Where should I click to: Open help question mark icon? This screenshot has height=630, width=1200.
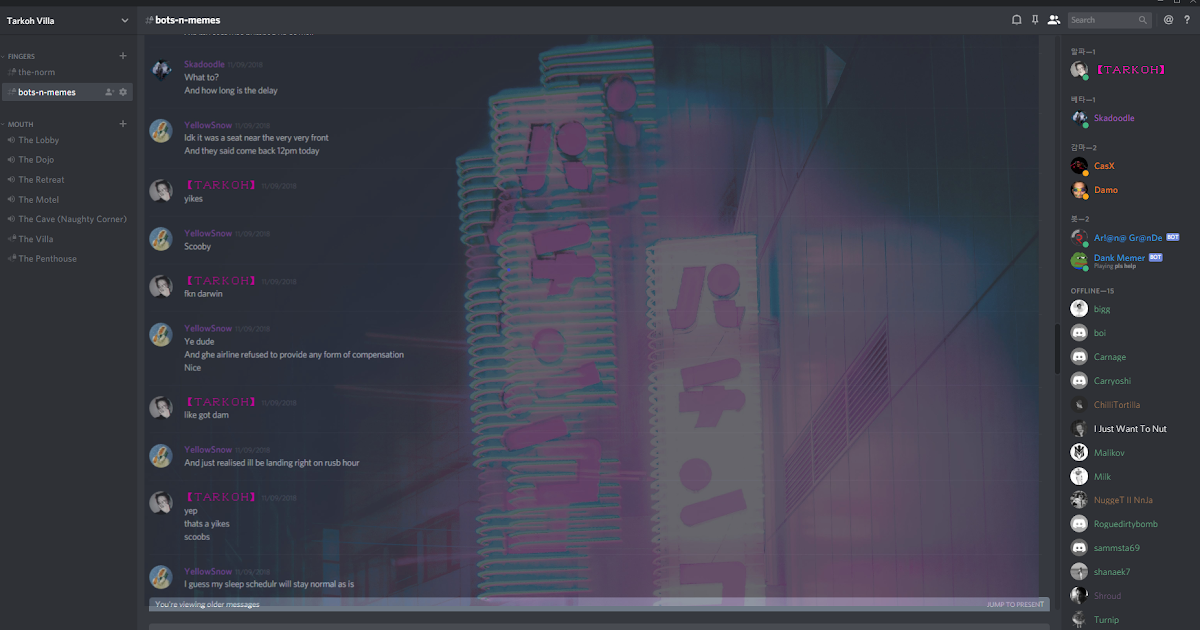coord(1186,19)
